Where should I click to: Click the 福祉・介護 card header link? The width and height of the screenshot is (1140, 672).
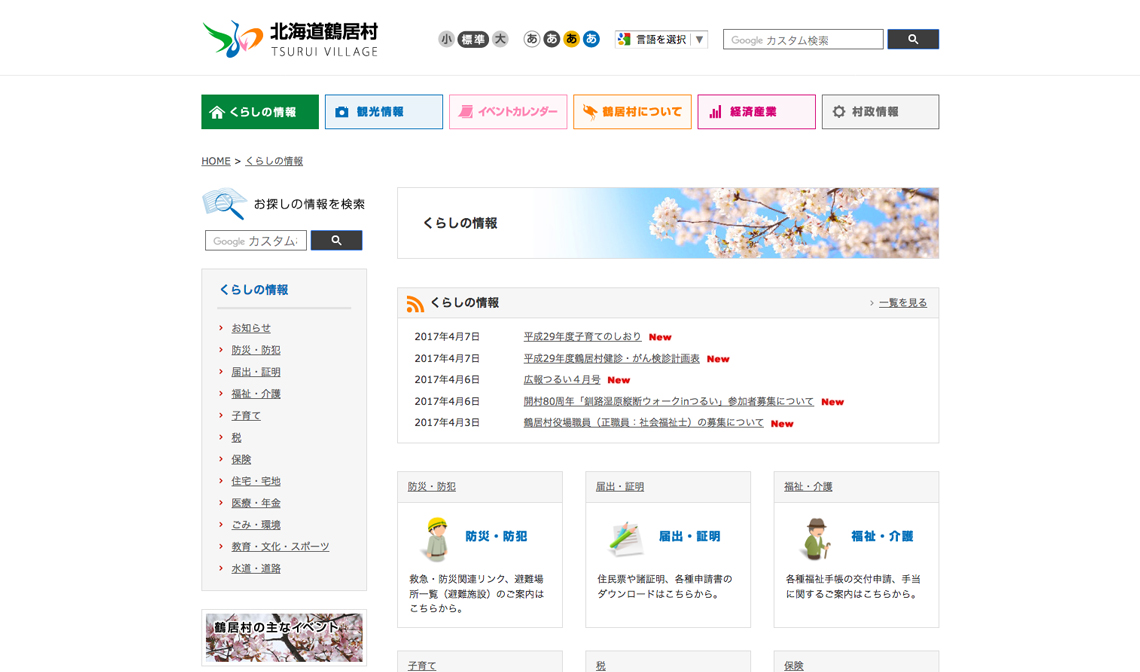click(808, 487)
